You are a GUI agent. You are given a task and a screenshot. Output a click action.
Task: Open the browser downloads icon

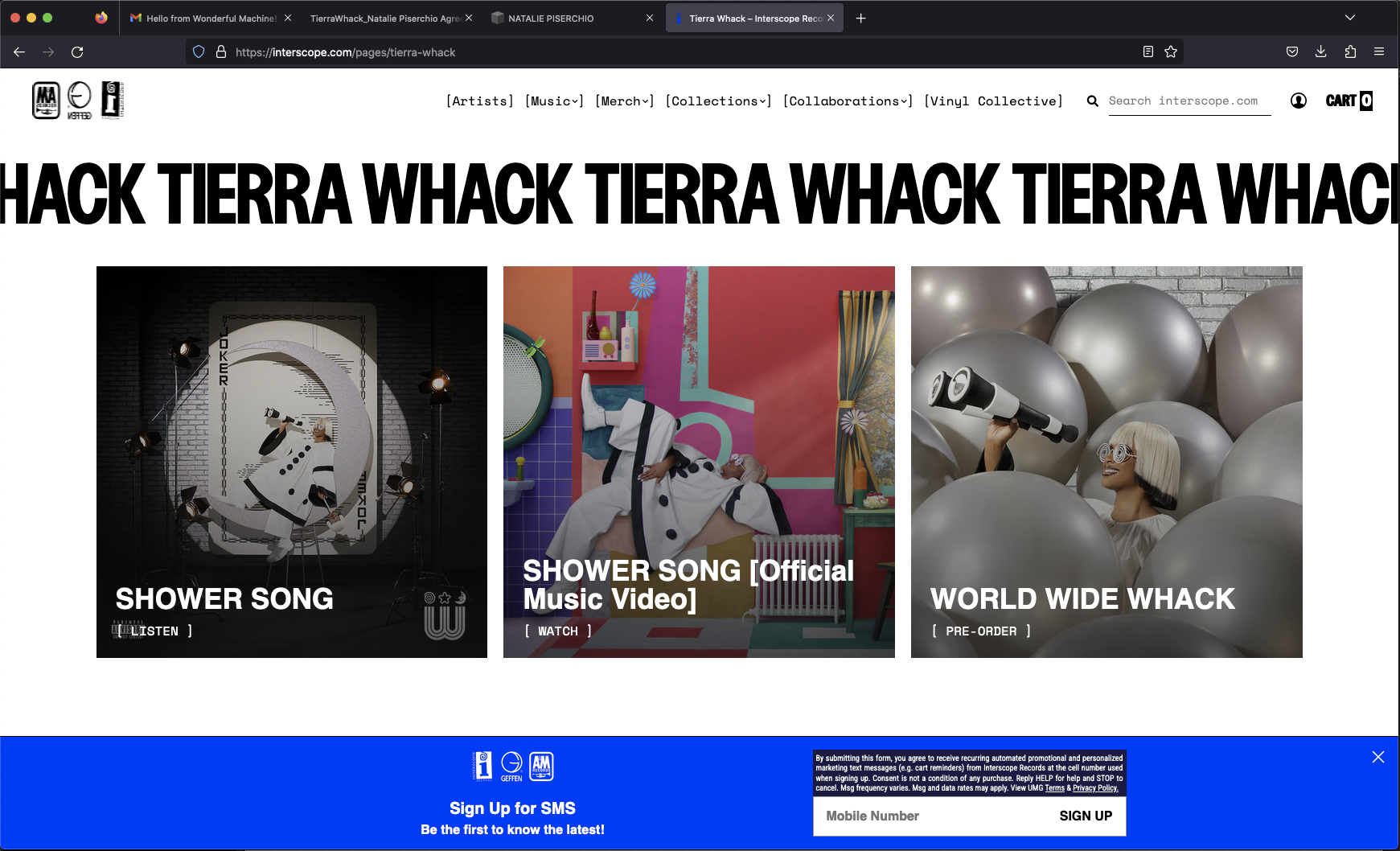pos(1320,52)
